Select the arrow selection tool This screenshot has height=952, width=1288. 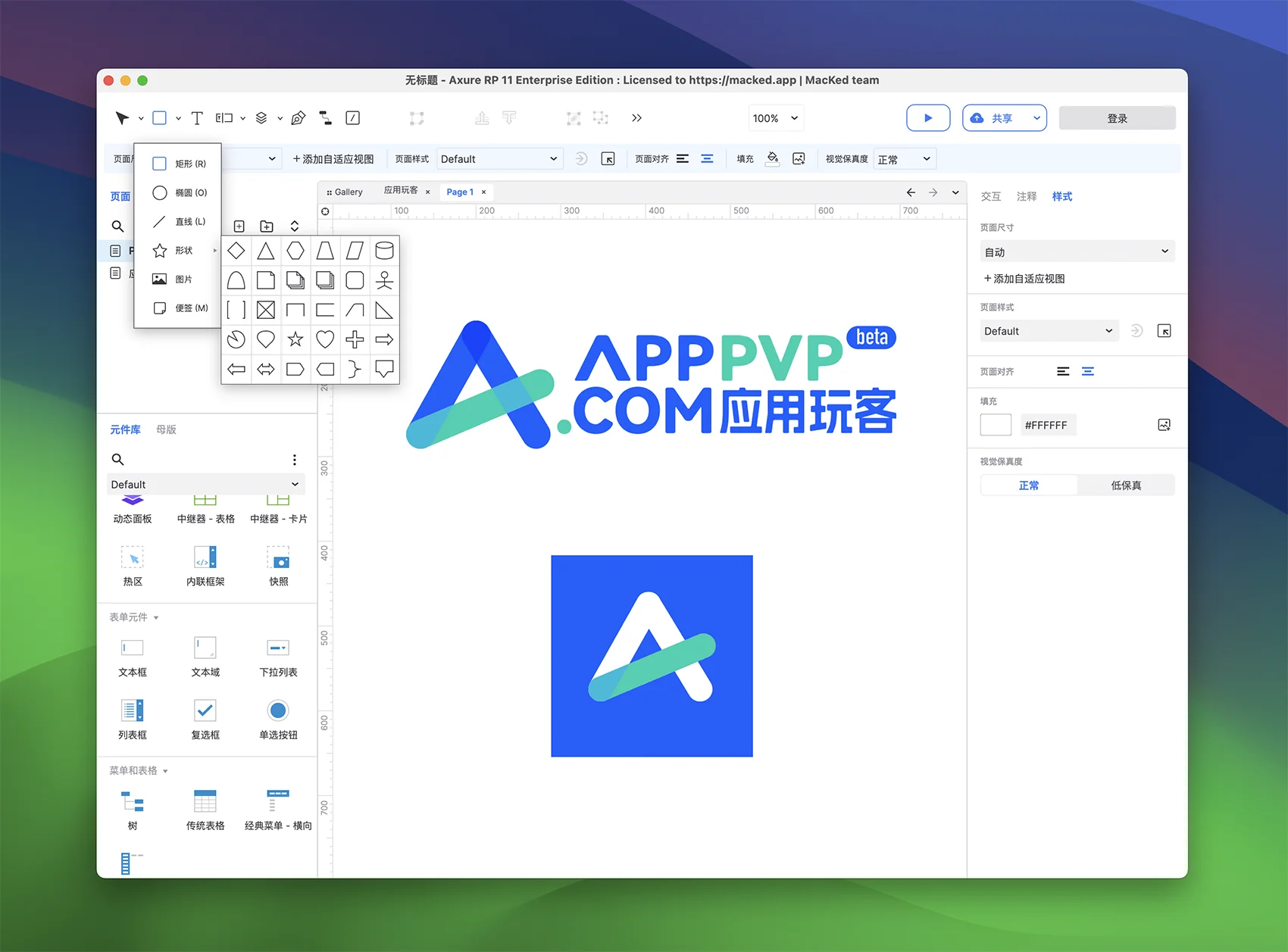[121, 118]
